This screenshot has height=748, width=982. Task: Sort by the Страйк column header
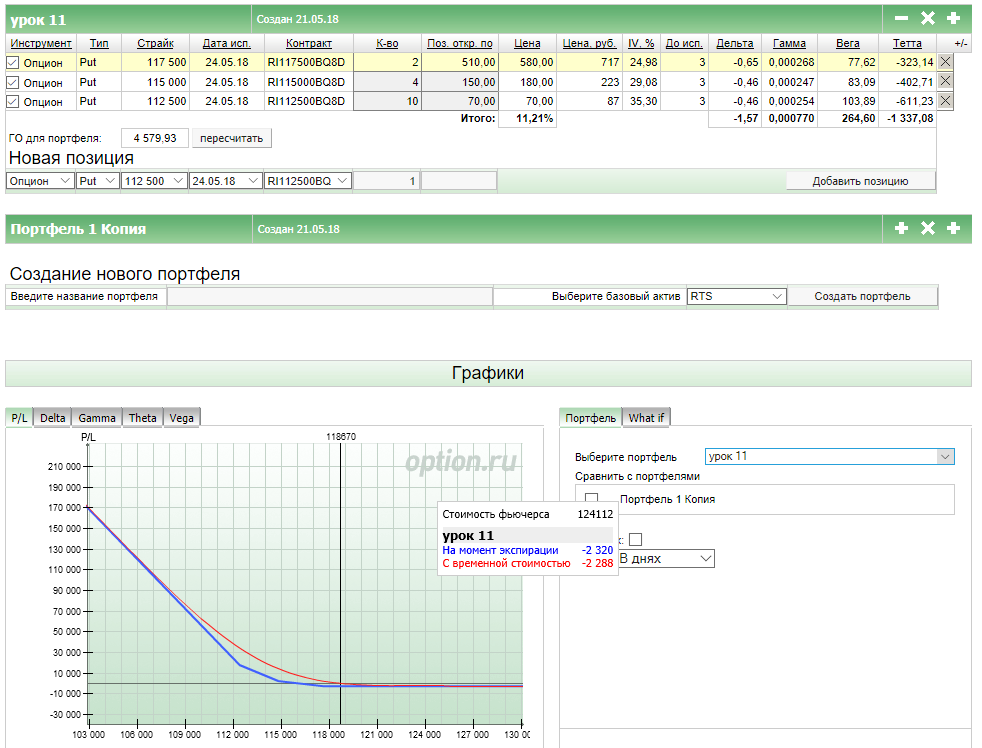point(155,44)
